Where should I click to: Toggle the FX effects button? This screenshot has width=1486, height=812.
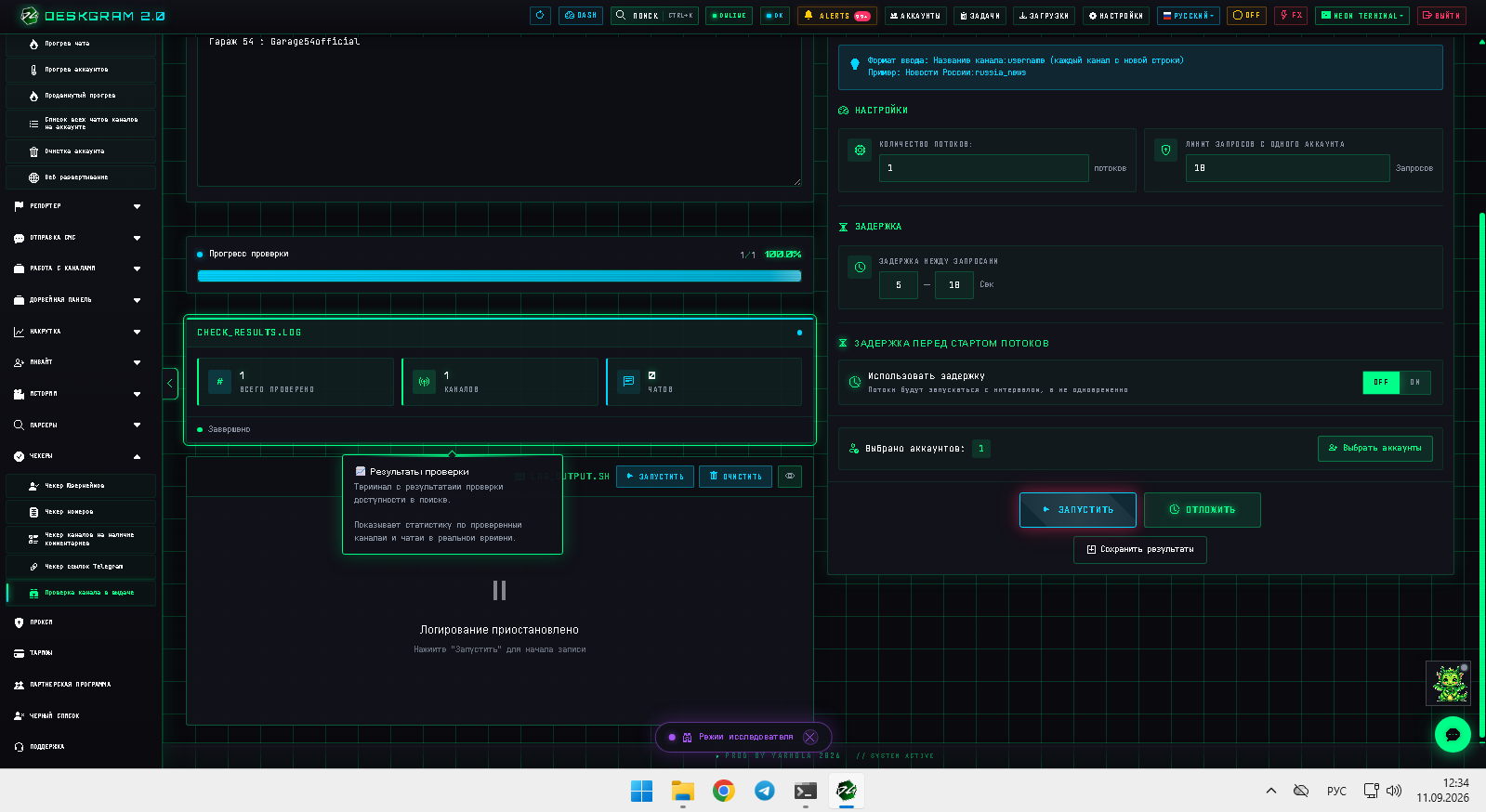(x=1291, y=16)
